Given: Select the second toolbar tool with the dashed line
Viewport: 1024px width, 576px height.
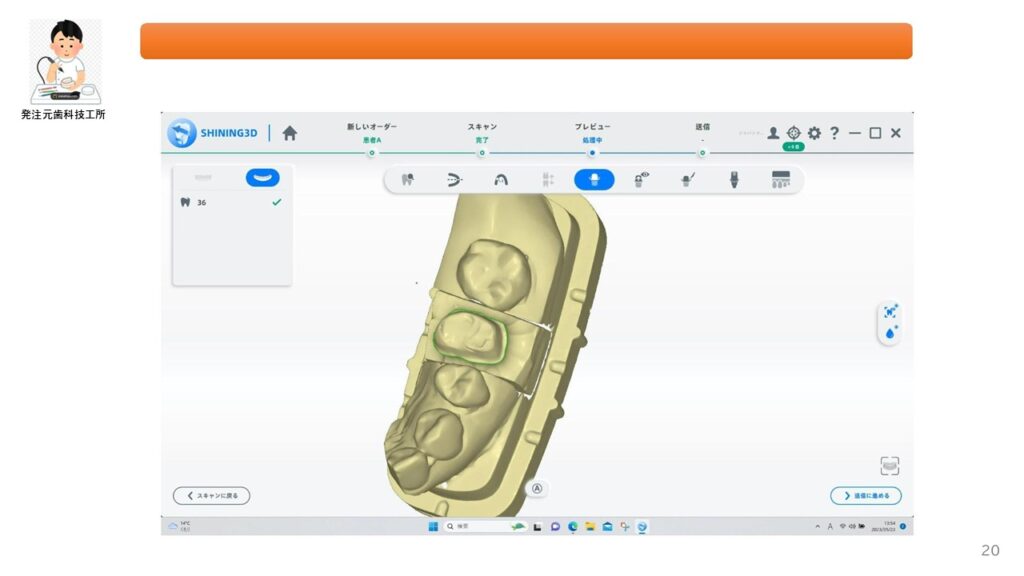Looking at the screenshot, I should tap(454, 180).
